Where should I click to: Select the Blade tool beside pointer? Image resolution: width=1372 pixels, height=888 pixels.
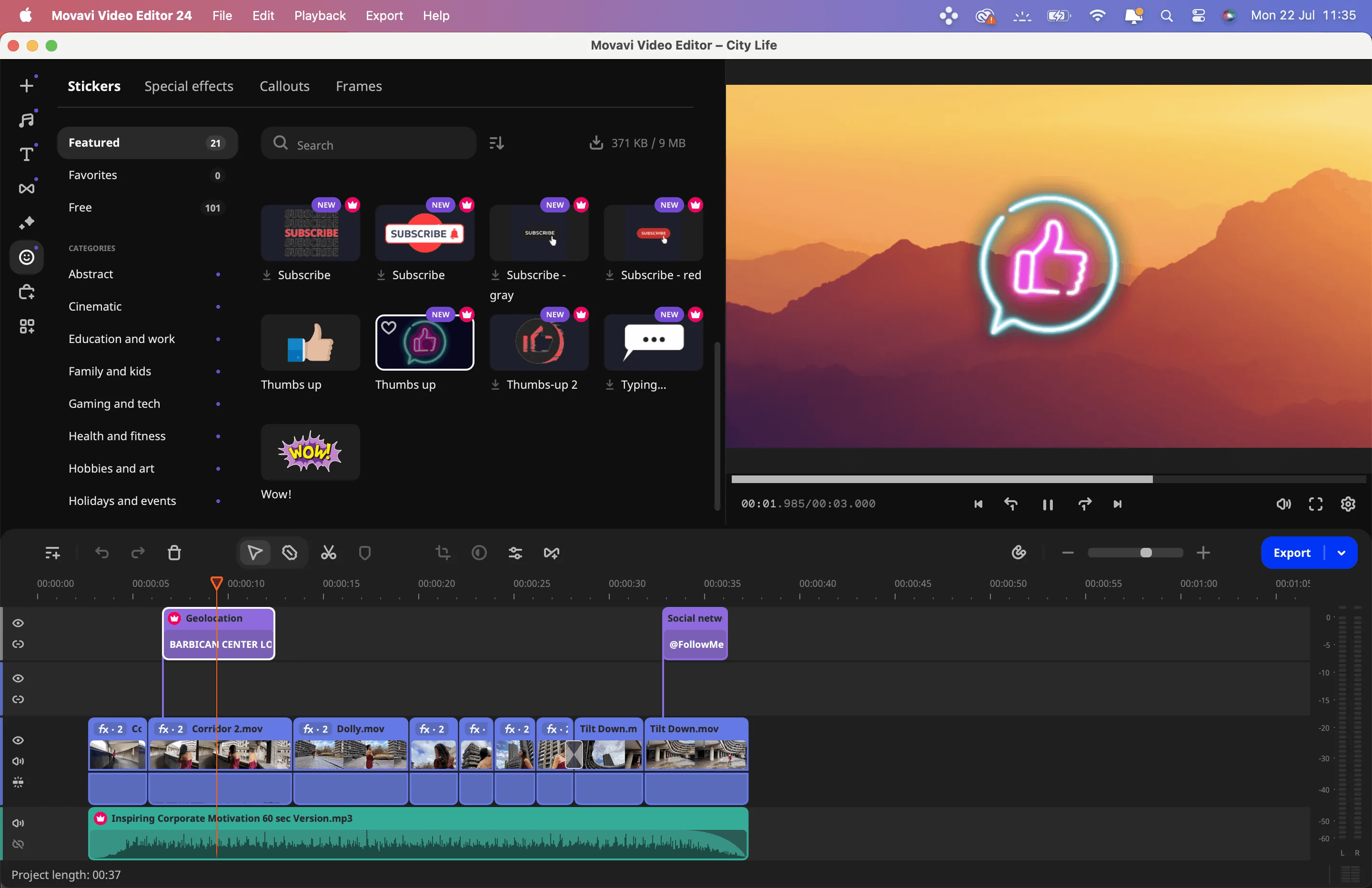point(290,553)
